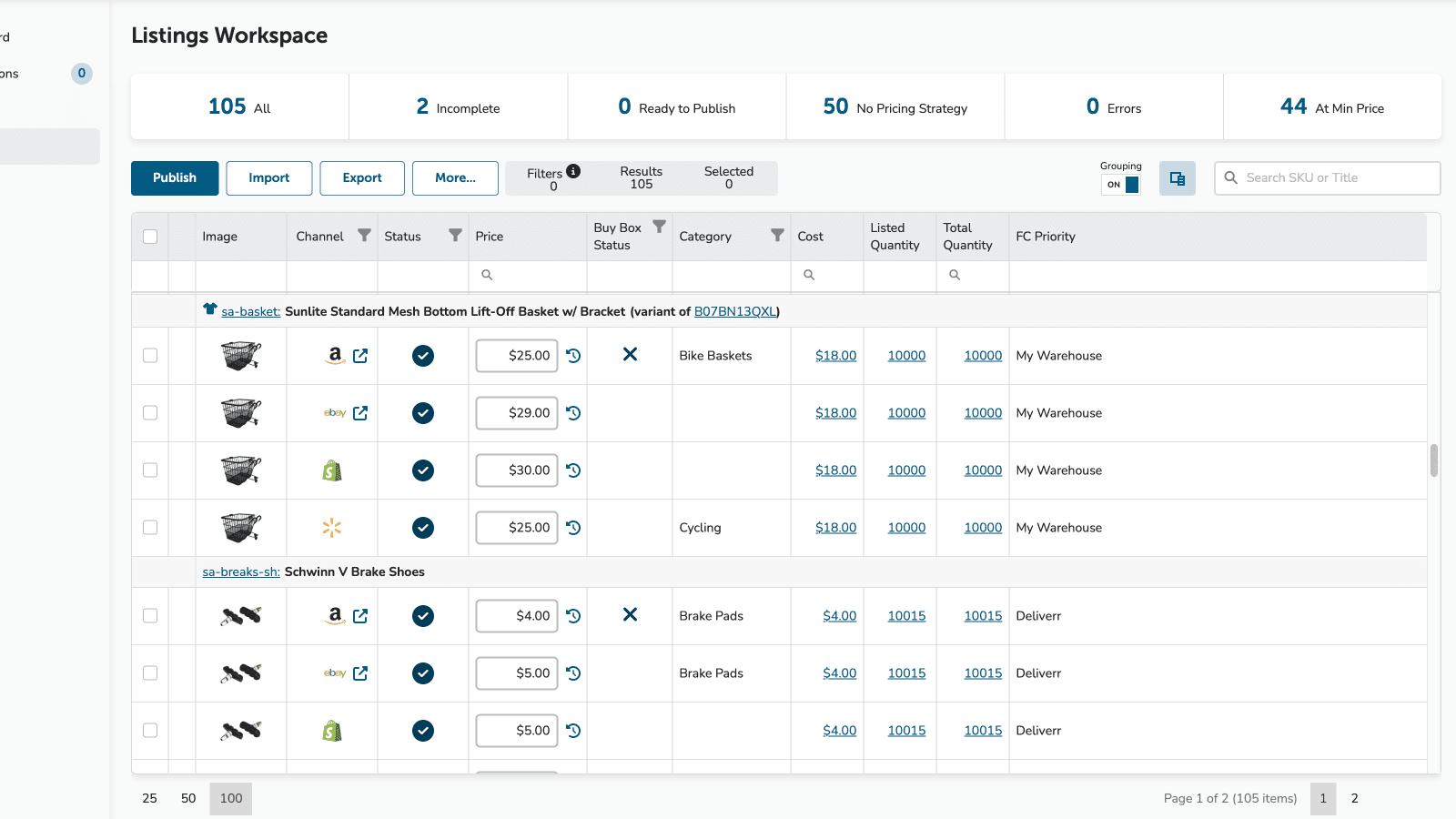Click the Search SKU or Title field
The height and width of the screenshot is (819, 1456).
click(x=1326, y=177)
